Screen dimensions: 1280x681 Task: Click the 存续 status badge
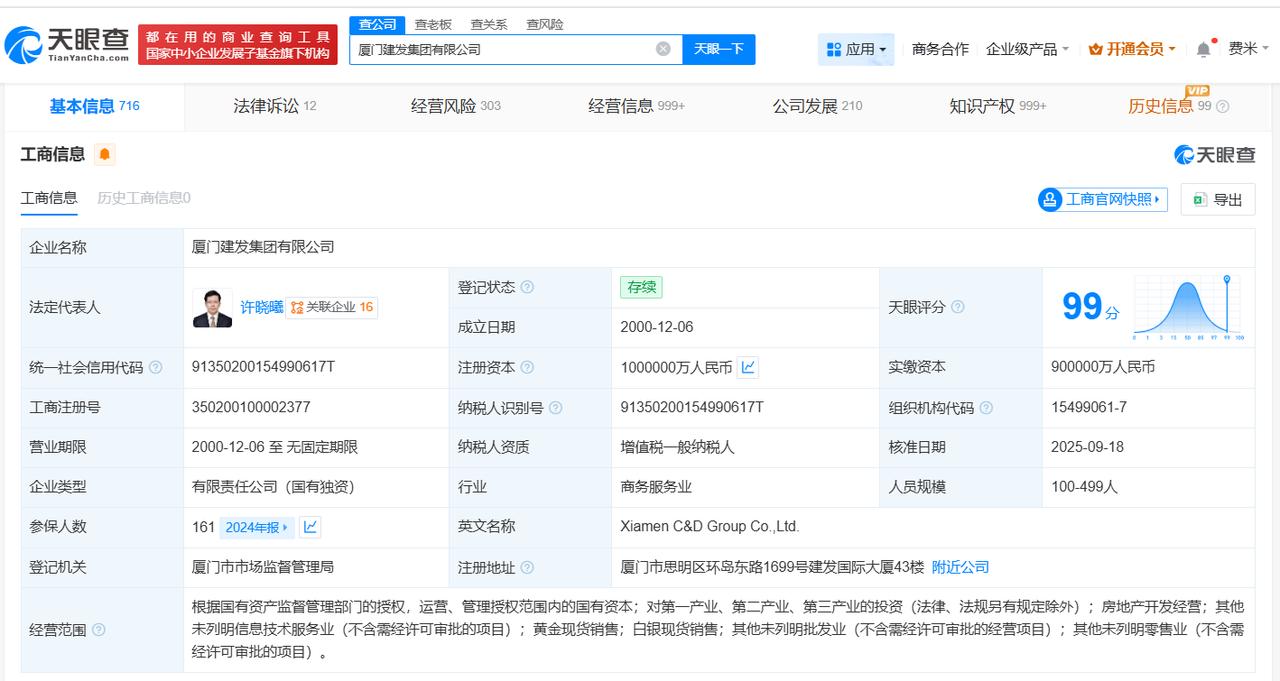(641, 287)
